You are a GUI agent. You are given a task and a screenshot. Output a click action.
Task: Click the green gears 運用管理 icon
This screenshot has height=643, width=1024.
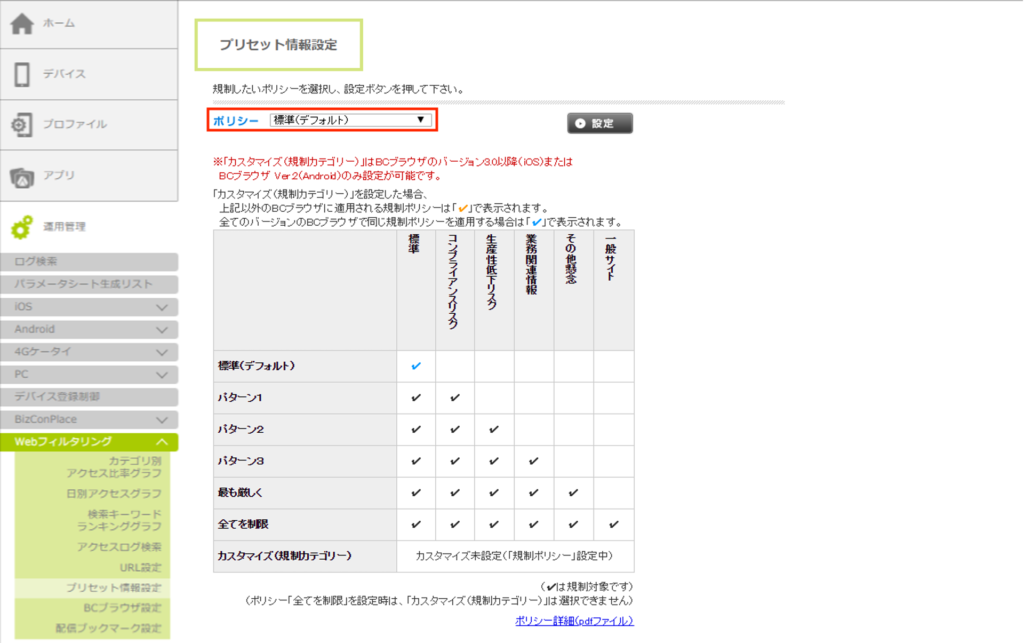(x=22, y=228)
